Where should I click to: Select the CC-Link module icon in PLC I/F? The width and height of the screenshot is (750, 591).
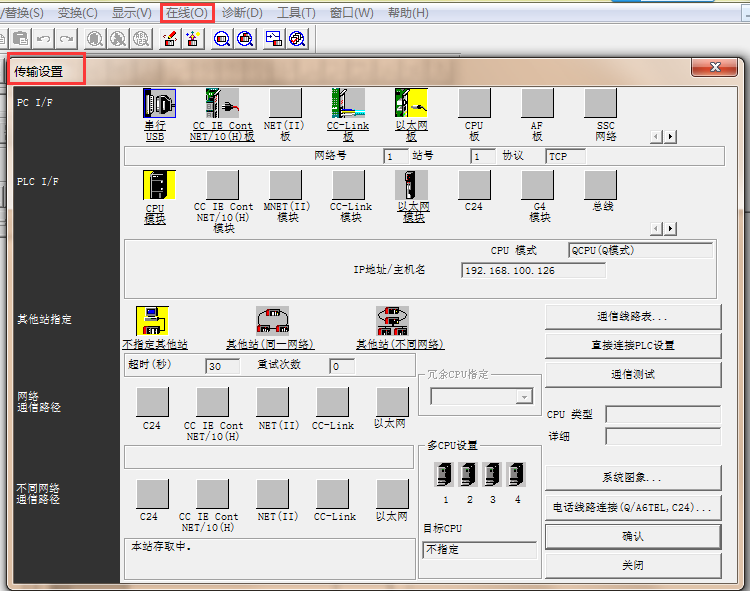pyautogui.click(x=348, y=185)
